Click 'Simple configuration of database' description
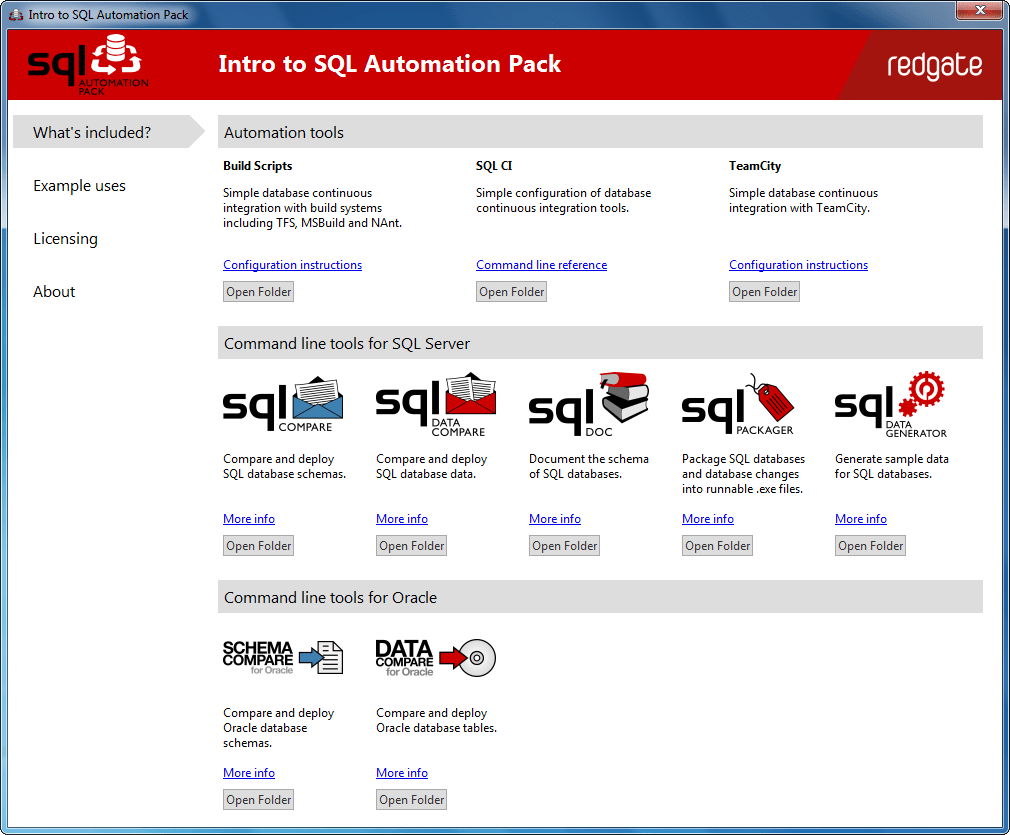The width and height of the screenshot is (1010, 835). coord(564,200)
